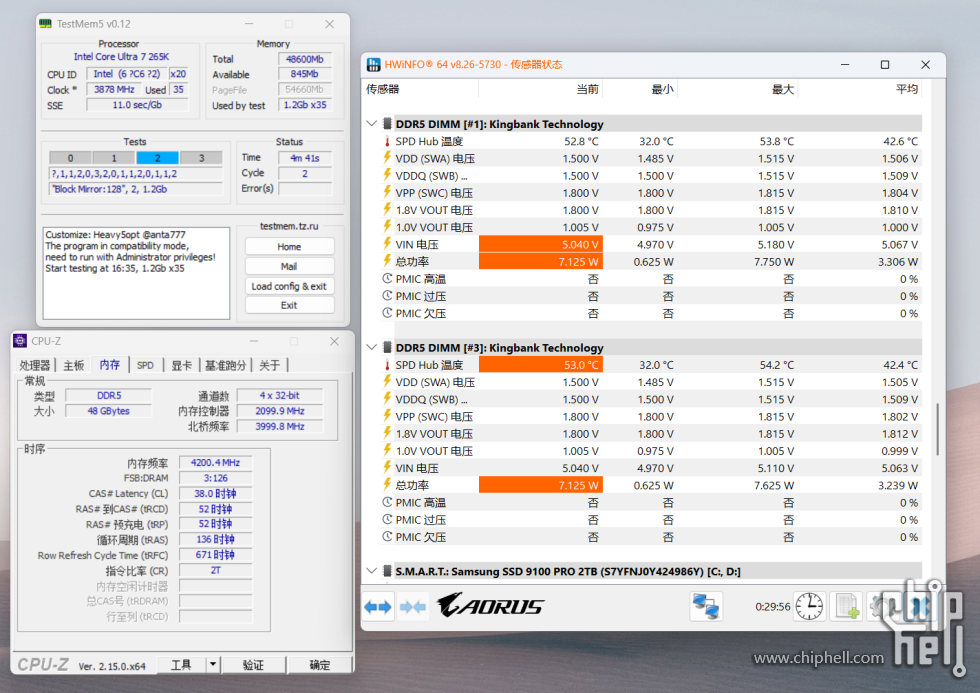Click highlighted 53.0 °C value of DIMM #3
This screenshot has width=980, height=693.
(541, 365)
